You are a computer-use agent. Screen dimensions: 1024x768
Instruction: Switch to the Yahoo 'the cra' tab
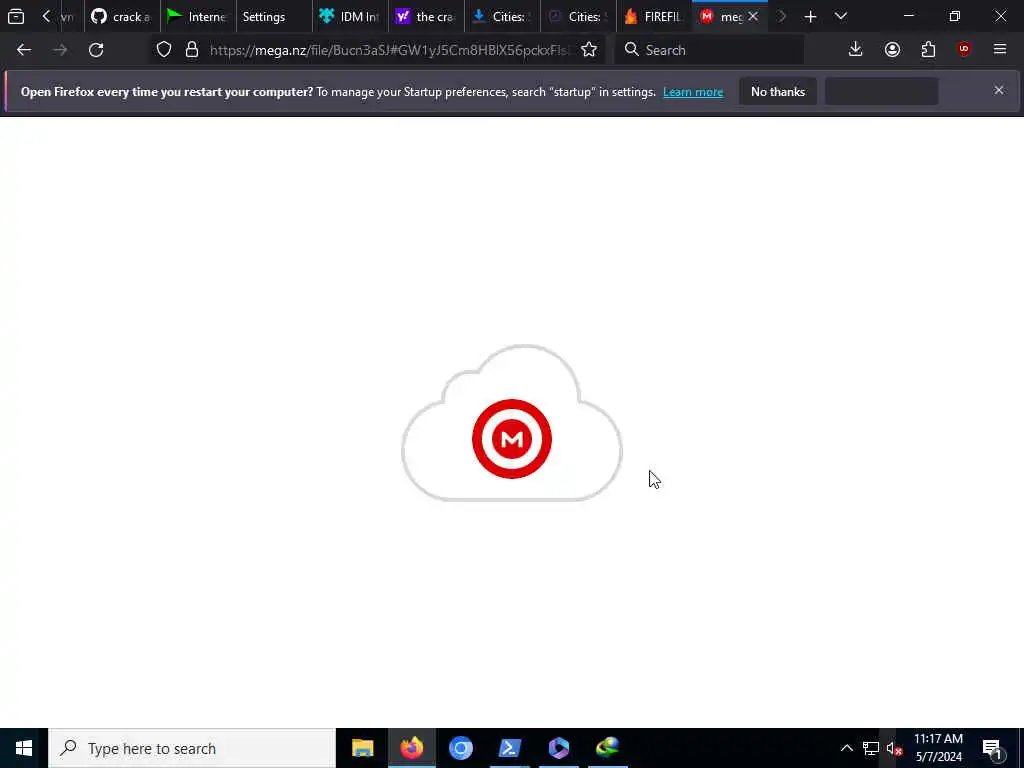point(425,16)
